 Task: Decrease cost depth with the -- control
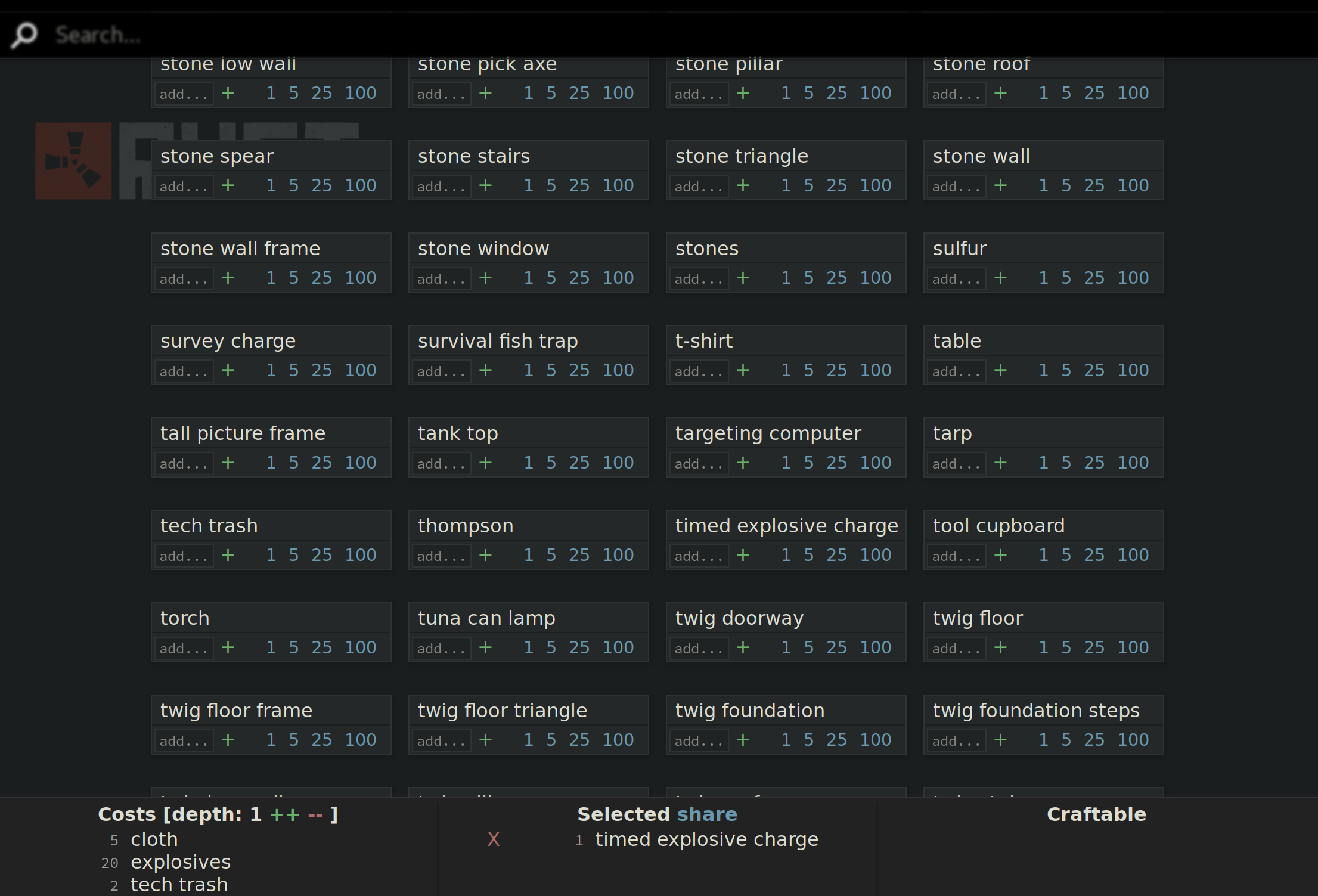pos(315,814)
